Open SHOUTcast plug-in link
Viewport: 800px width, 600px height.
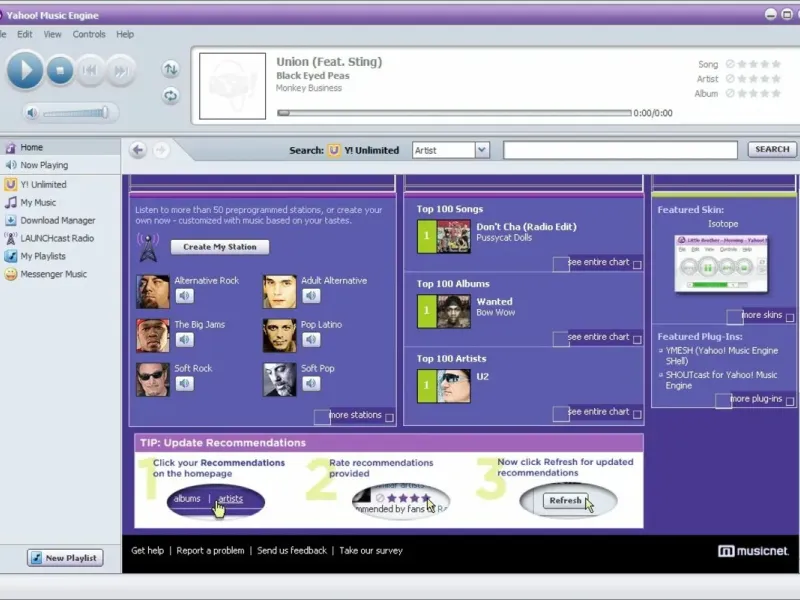(x=721, y=380)
